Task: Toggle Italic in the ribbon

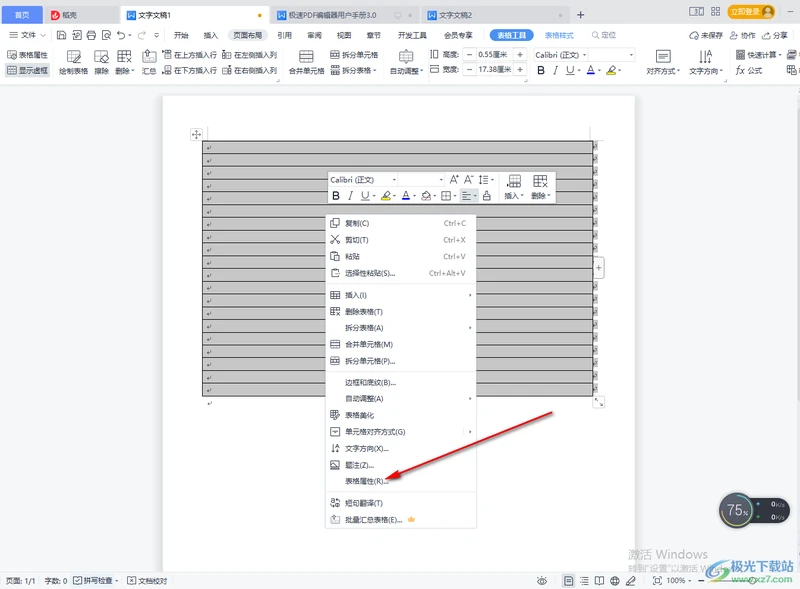Action: pyautogui.click(x=555, y=70)
